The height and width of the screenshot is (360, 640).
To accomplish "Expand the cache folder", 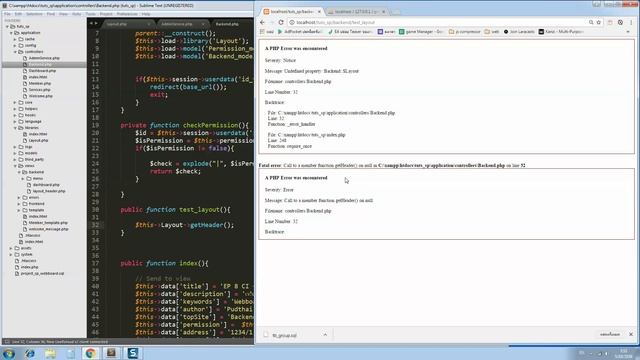I will tap(15, 39).
